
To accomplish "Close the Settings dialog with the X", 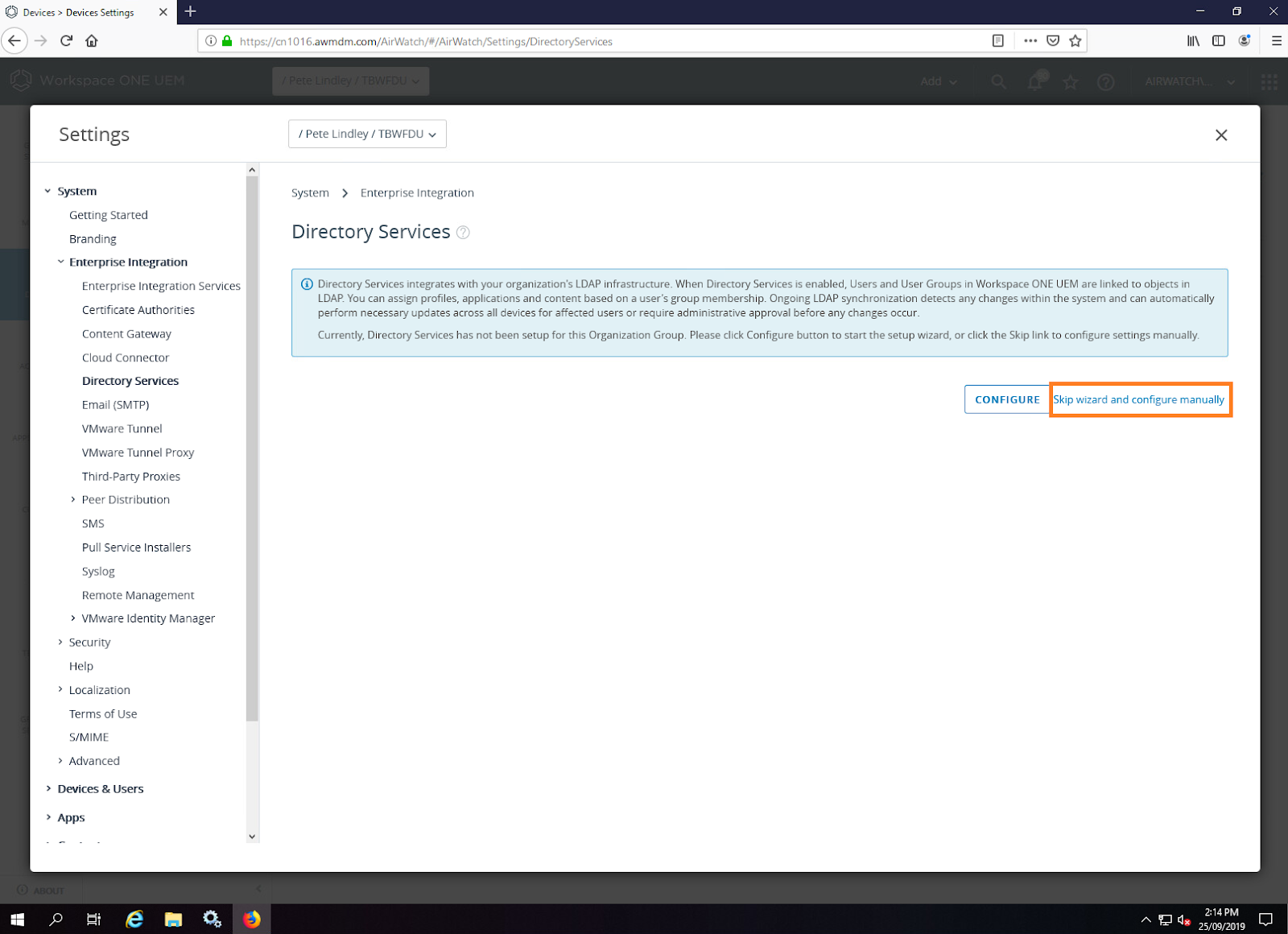I will pos(1221,135).
